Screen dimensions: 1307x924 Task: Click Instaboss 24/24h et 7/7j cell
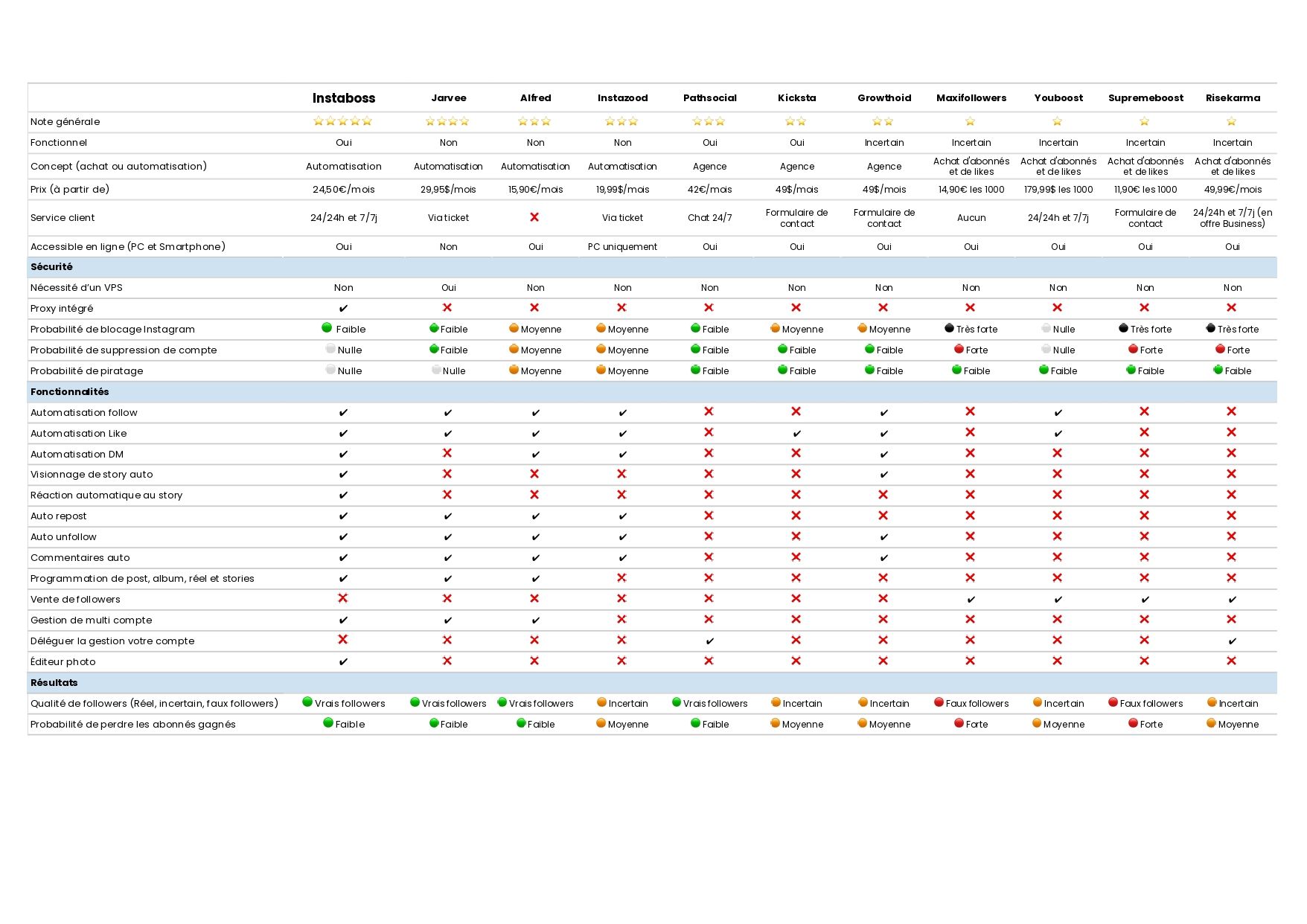pyautogui.click(x=344, y=218)
